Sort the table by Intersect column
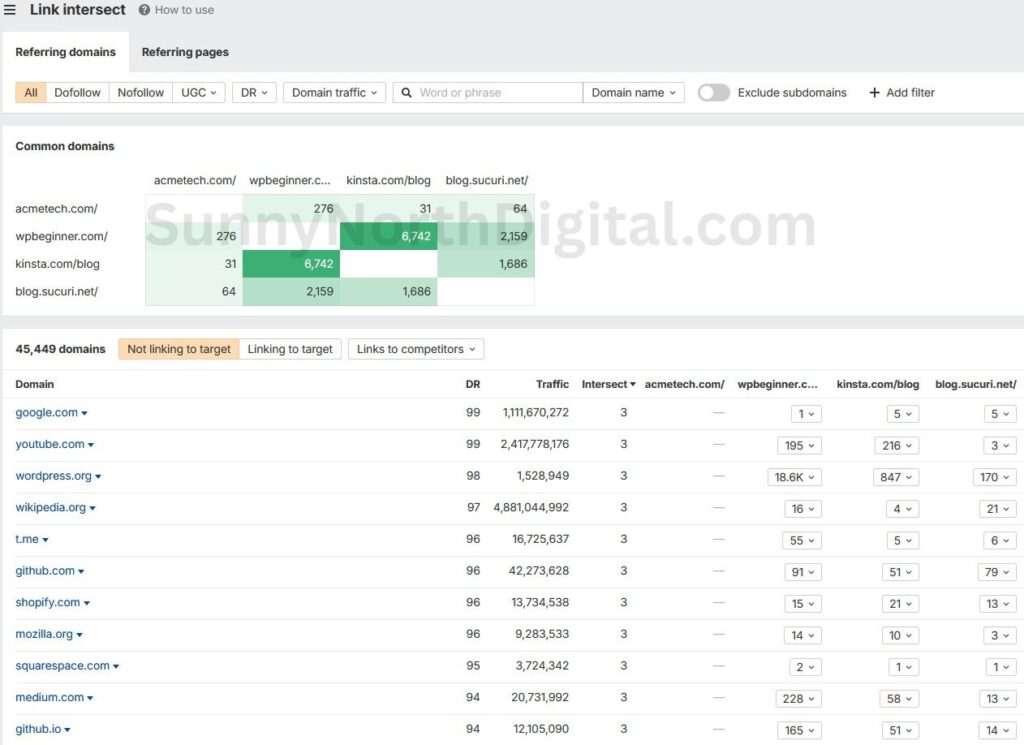 click(608, 384)
